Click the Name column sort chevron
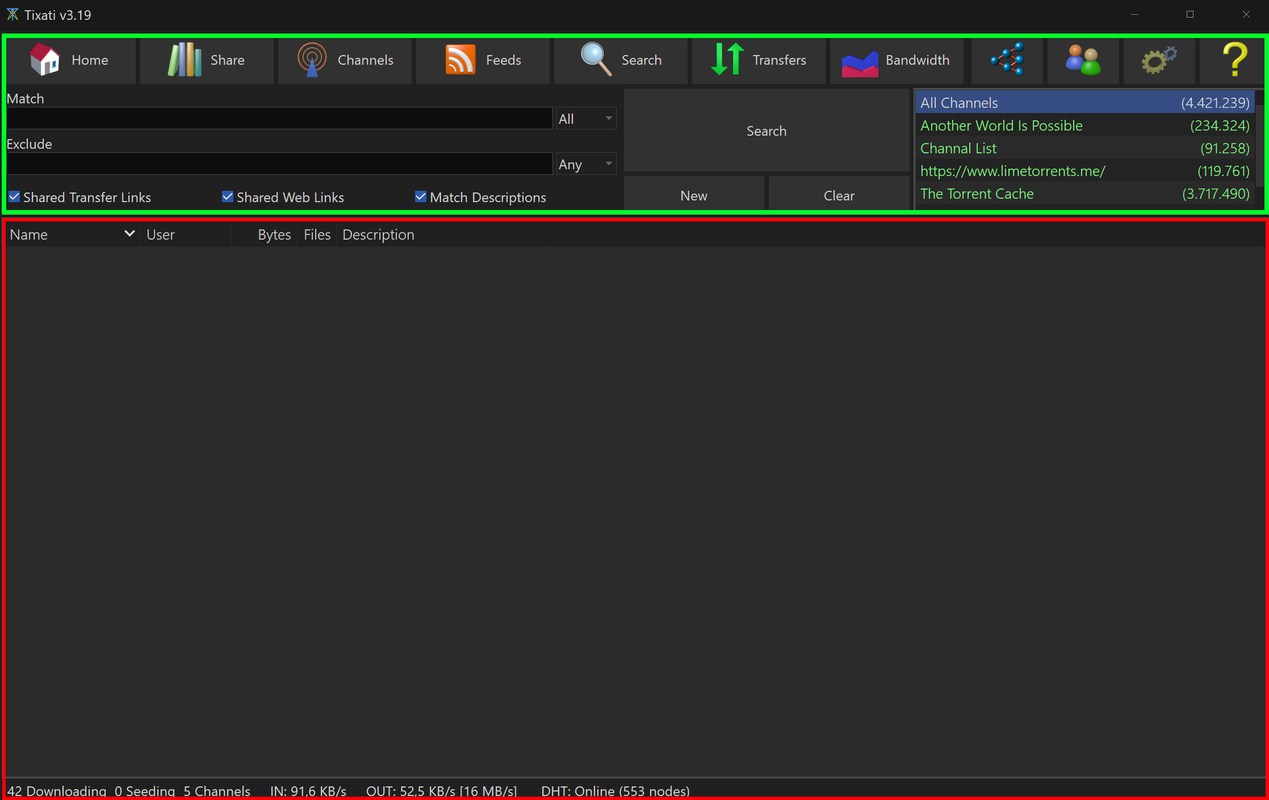This screenshot has height=800, width=1269. pyautogui.click(x=129, y=234)
